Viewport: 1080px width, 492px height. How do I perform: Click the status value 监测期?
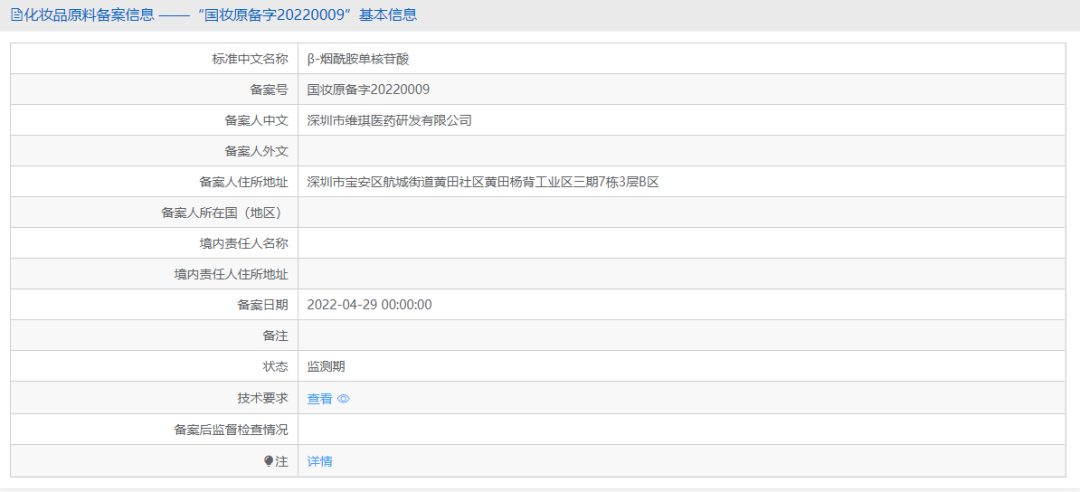[326, 367]
